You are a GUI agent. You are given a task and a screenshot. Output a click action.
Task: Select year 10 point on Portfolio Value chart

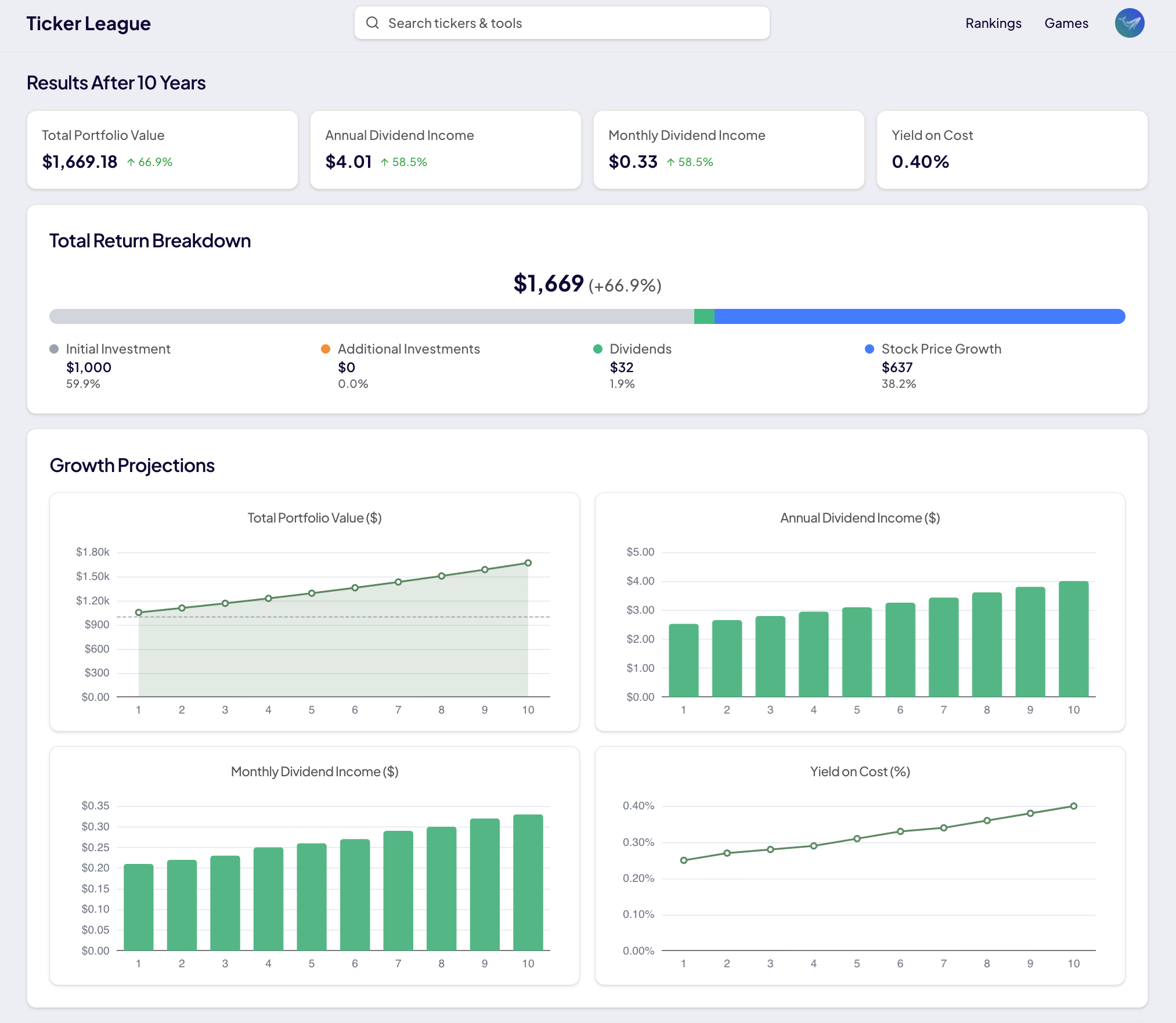pyautogui.click(x=528, y=563)
